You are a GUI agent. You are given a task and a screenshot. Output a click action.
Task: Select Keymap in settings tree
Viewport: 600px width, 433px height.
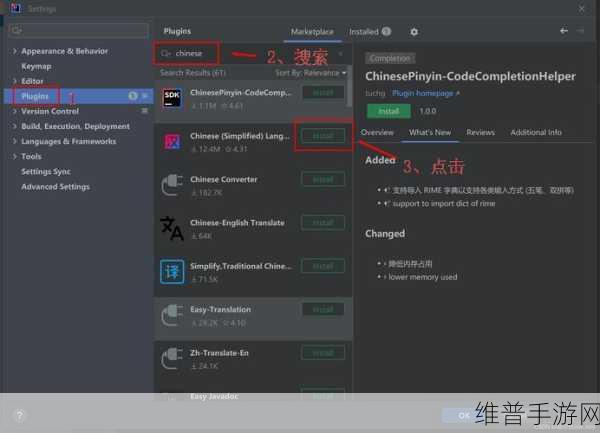point(36,66)
